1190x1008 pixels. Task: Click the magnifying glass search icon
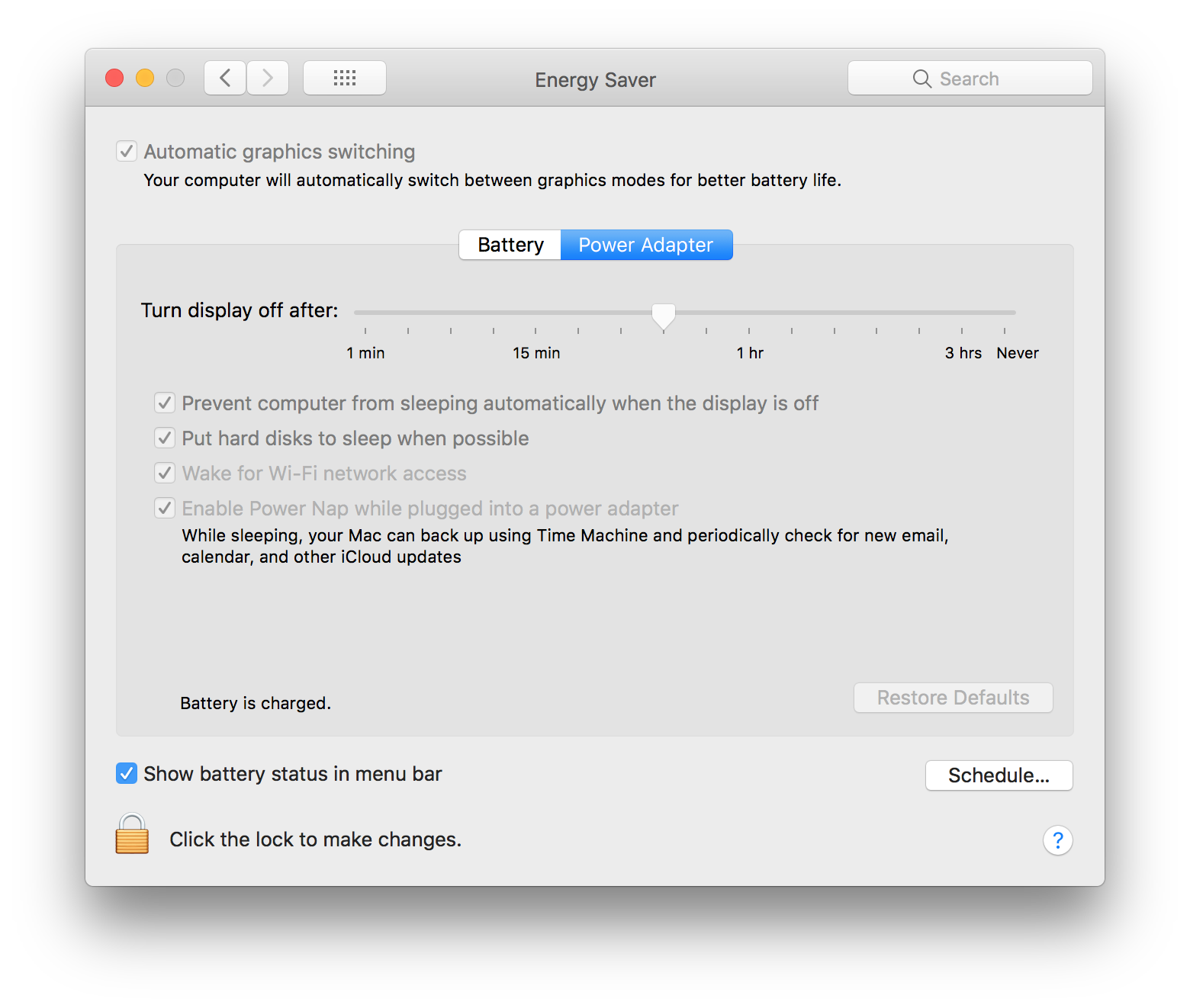pos(921,79)
